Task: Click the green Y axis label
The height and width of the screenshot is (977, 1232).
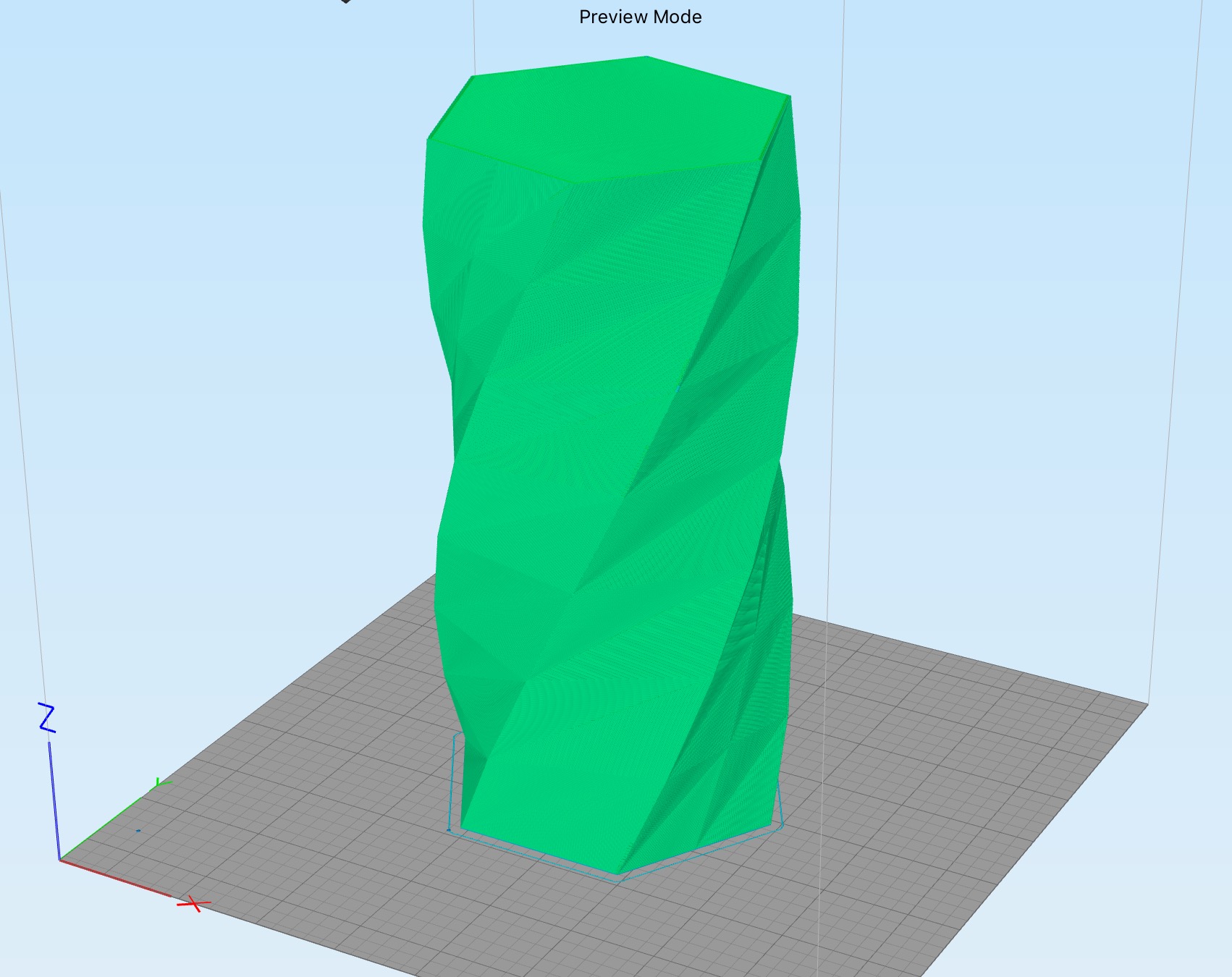Action: (161, 784)
